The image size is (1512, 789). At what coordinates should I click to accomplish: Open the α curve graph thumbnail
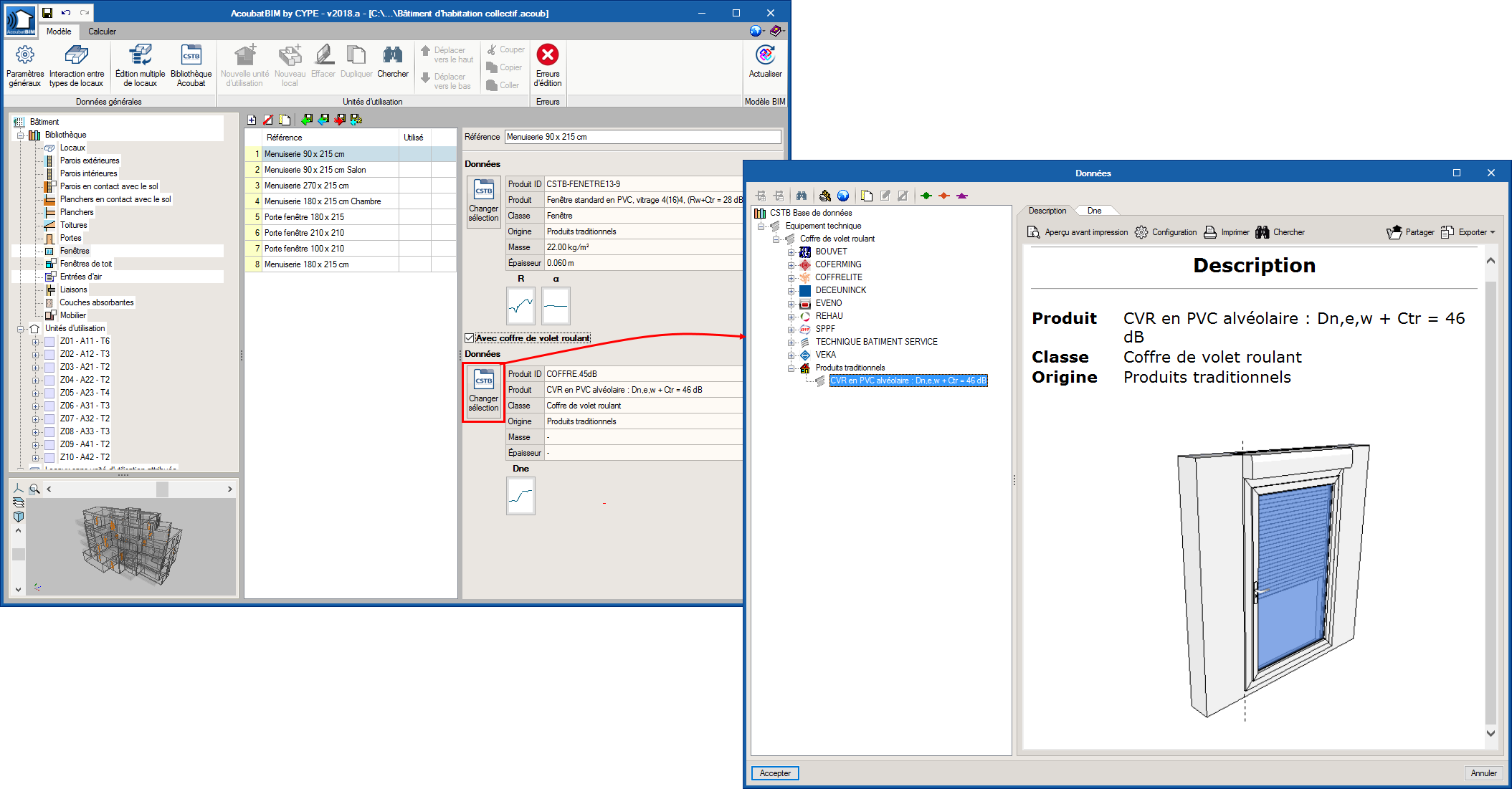[x=556, y=306]
